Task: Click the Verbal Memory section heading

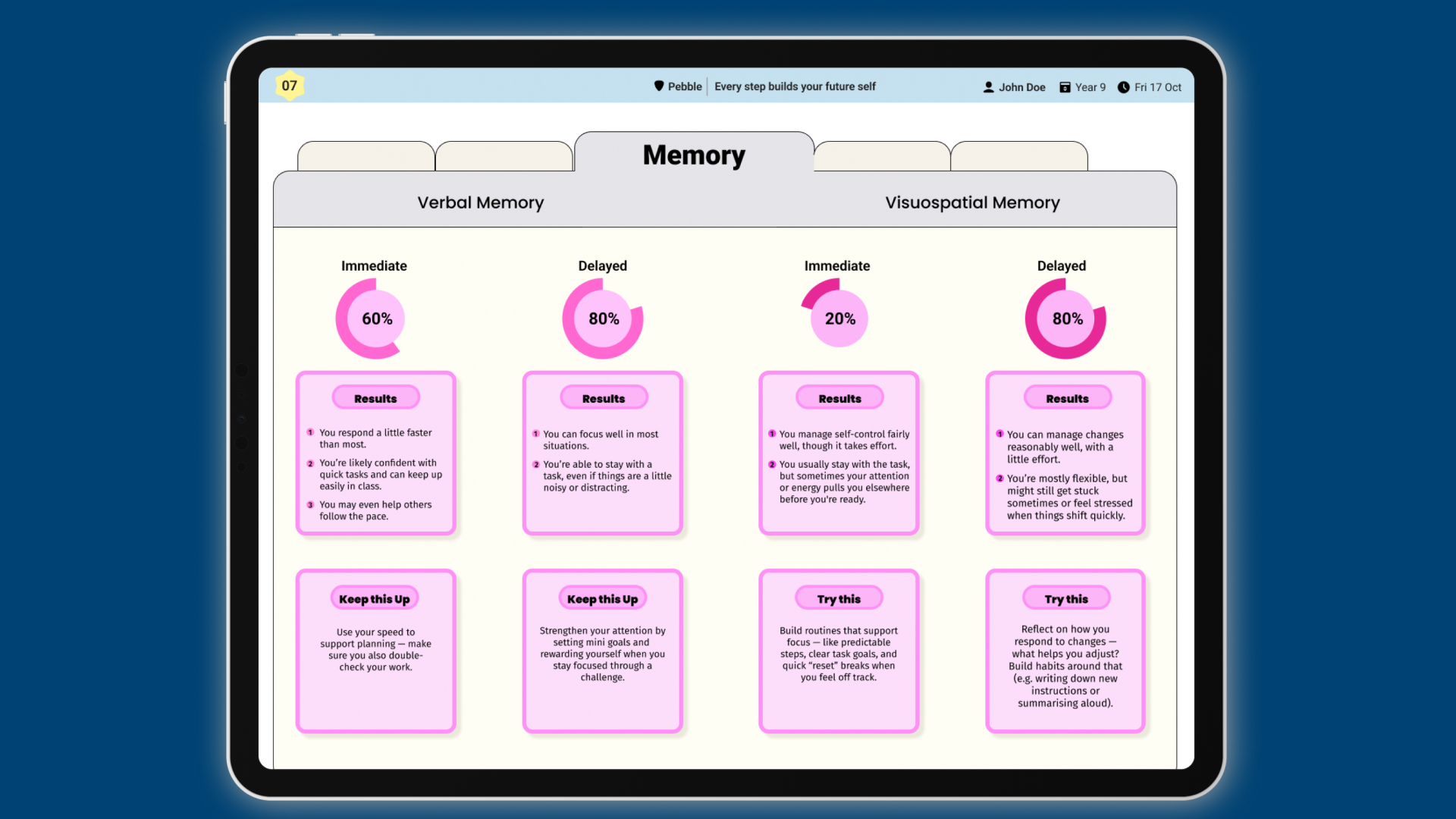Action: [480, 202]
